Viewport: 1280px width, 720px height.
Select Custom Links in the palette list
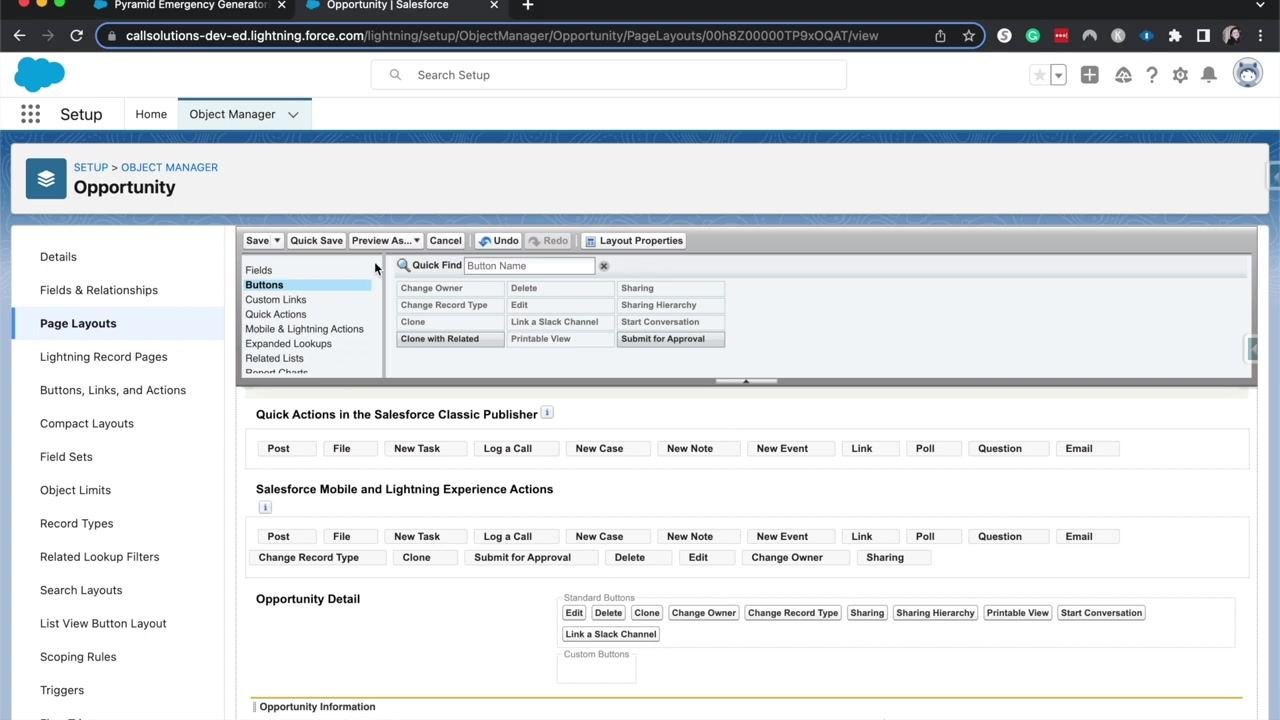276,300
